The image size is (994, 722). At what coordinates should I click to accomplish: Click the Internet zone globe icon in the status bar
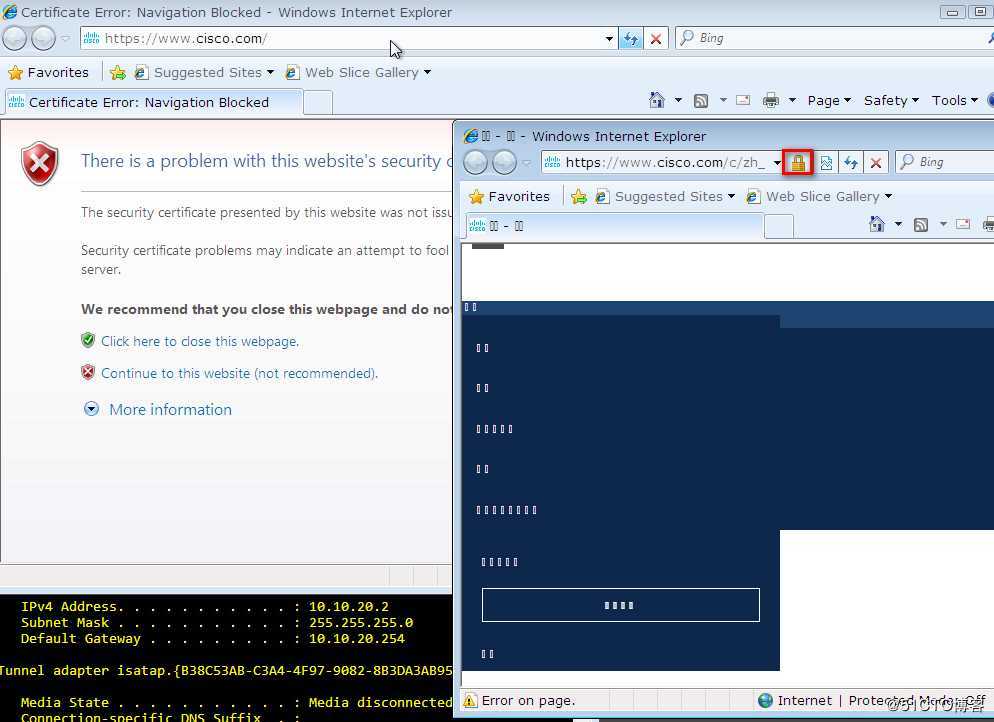(x=766, y=700)
